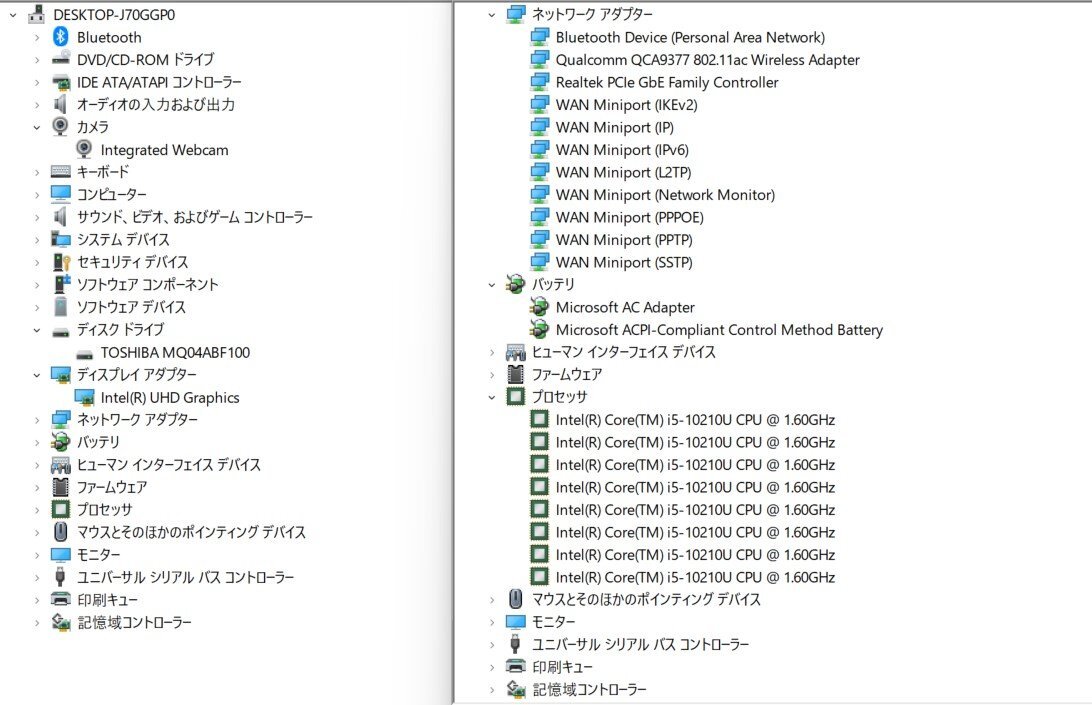The image size is (1092, 705).
Task: Select the モニター label in the right pane
Action: pyautogui.click(x=554, y=621)
